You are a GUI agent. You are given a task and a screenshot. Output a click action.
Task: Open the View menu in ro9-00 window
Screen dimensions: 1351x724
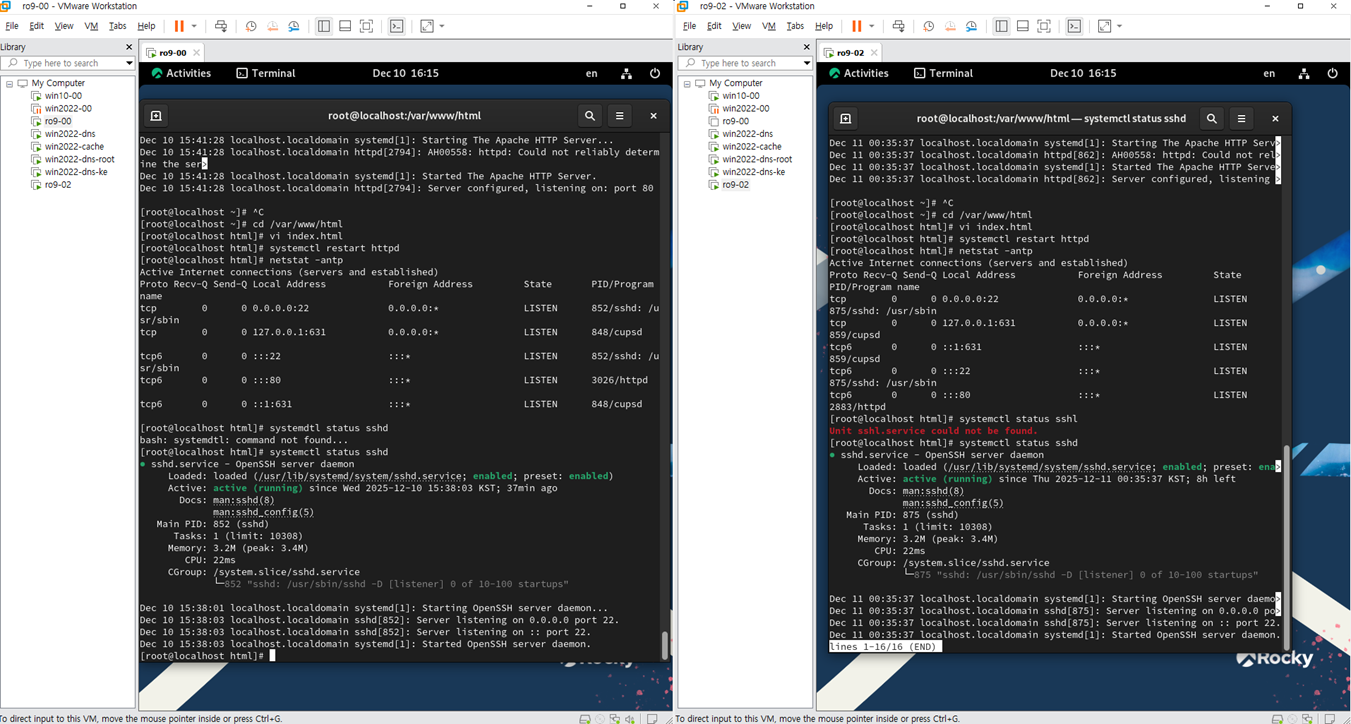pyautogui.click(x=64, y=26)
